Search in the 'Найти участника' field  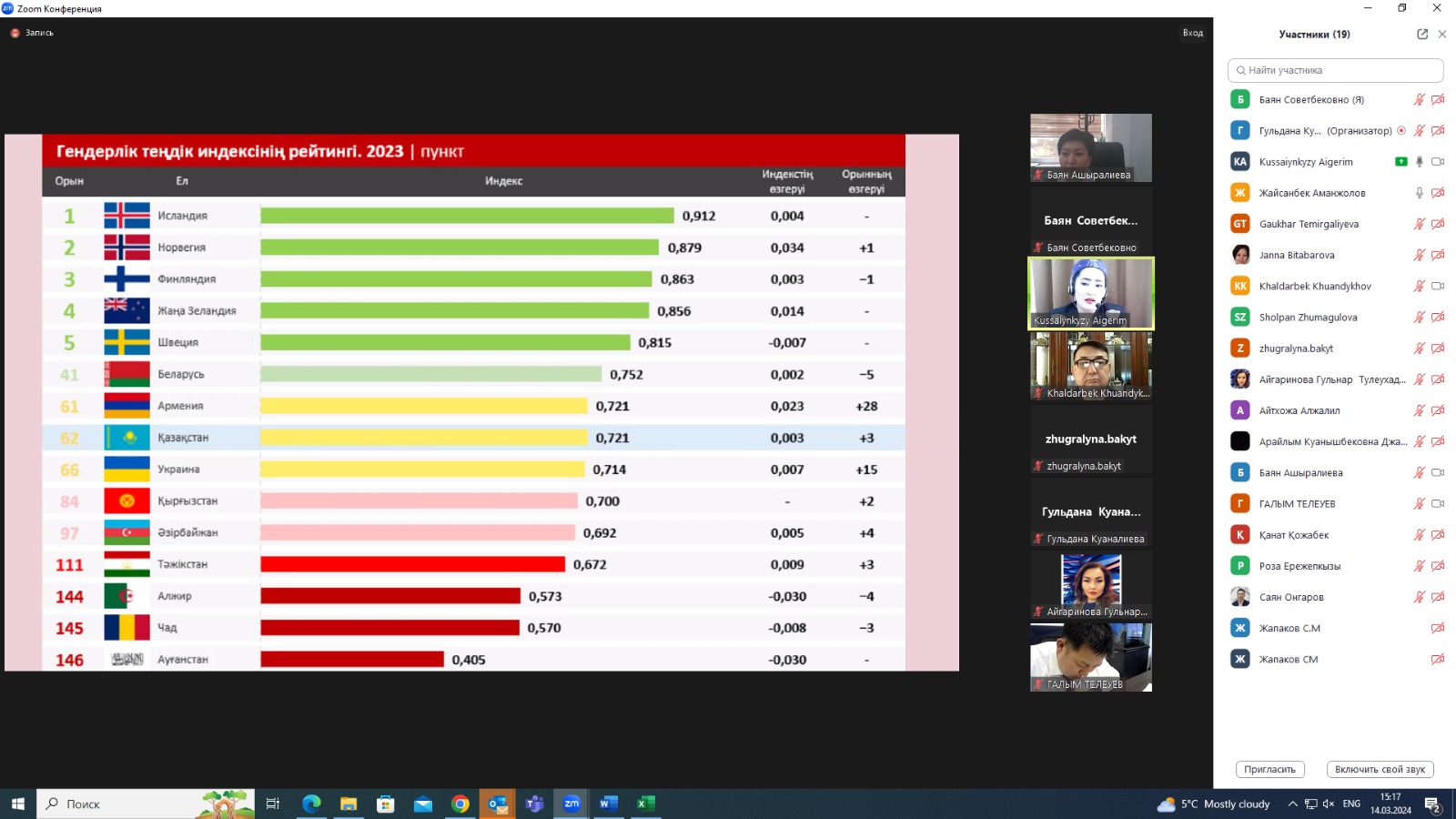1335,70
